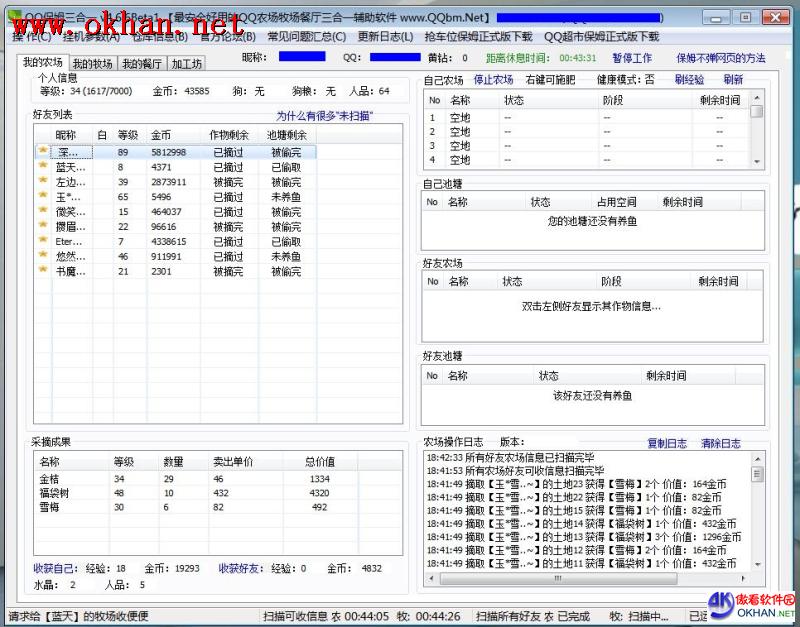The image size is (800, 627).
Task: Click the 停止农场 link
Action: (x=493, y=80)
